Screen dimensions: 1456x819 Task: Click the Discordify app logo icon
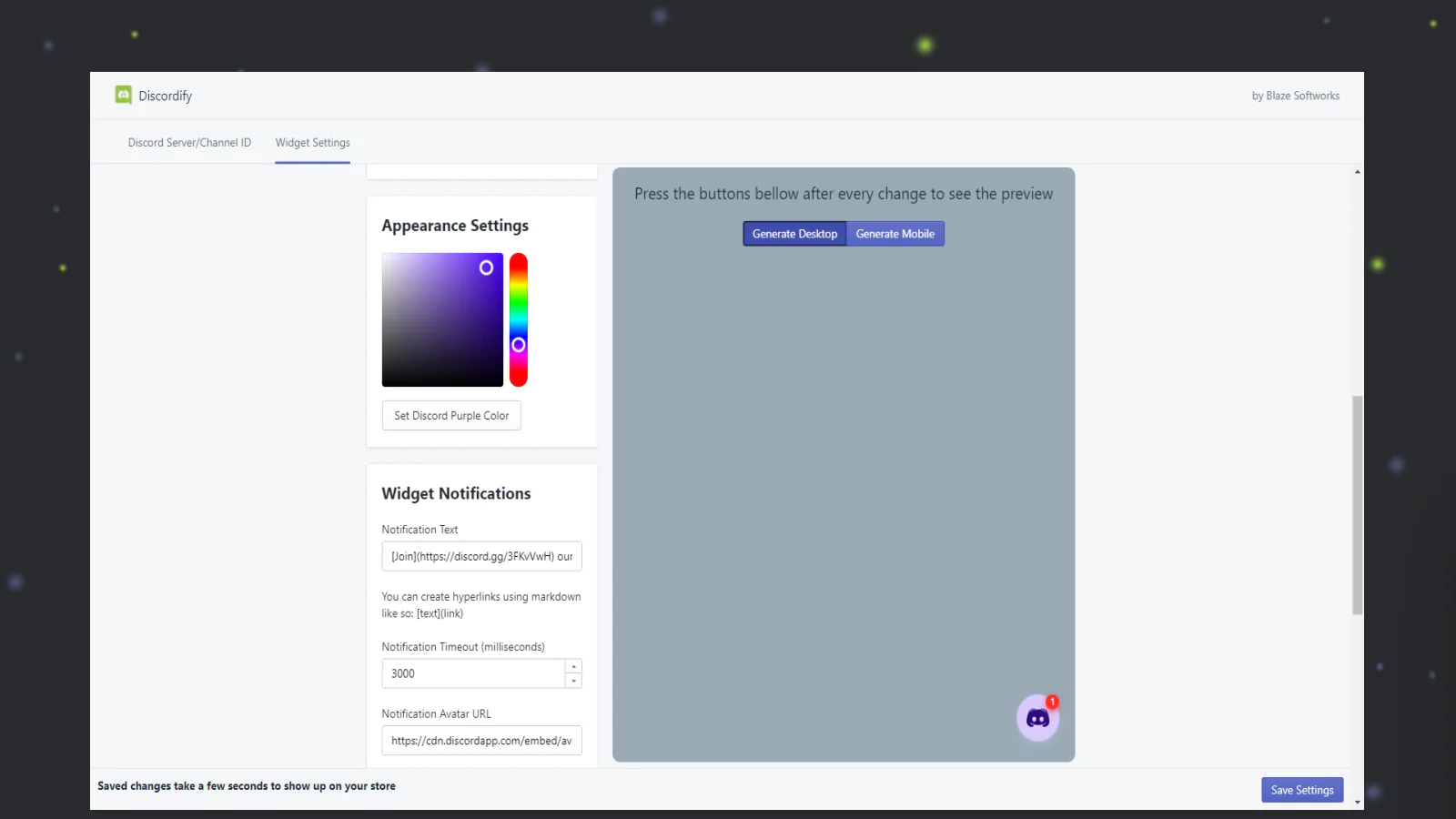[x=123, y=95]
